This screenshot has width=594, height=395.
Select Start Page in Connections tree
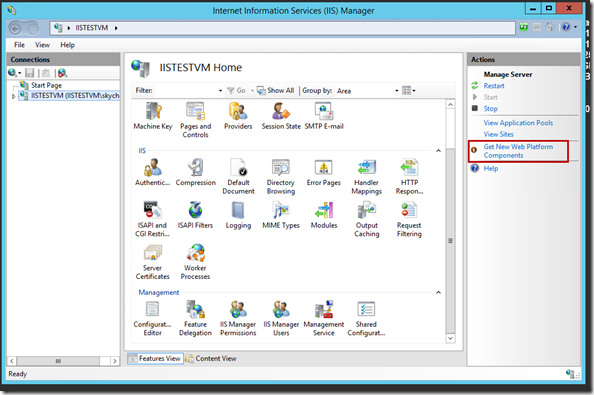(46, 85)
